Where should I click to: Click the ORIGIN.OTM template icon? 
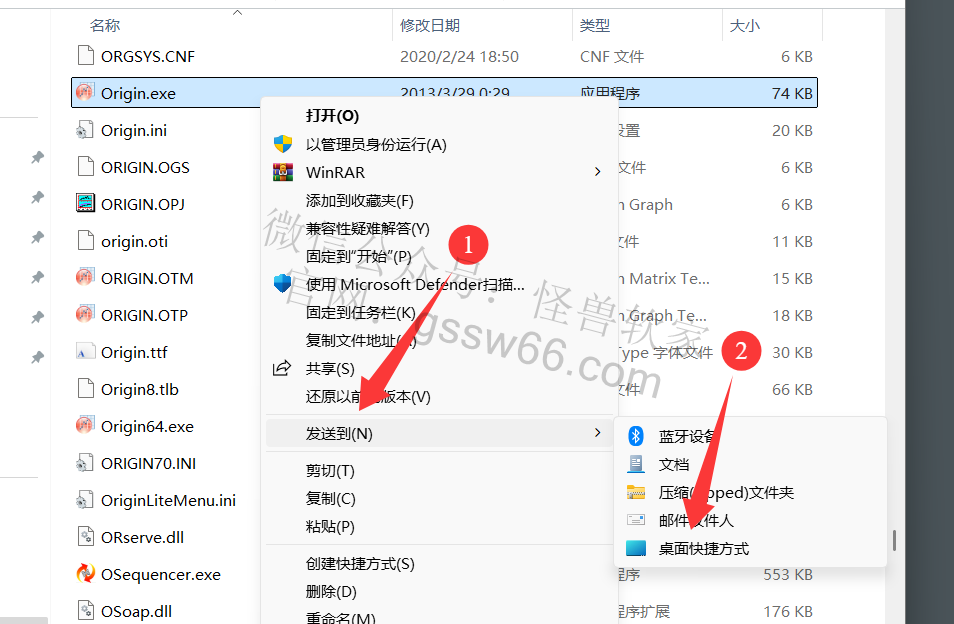point(85,277)
